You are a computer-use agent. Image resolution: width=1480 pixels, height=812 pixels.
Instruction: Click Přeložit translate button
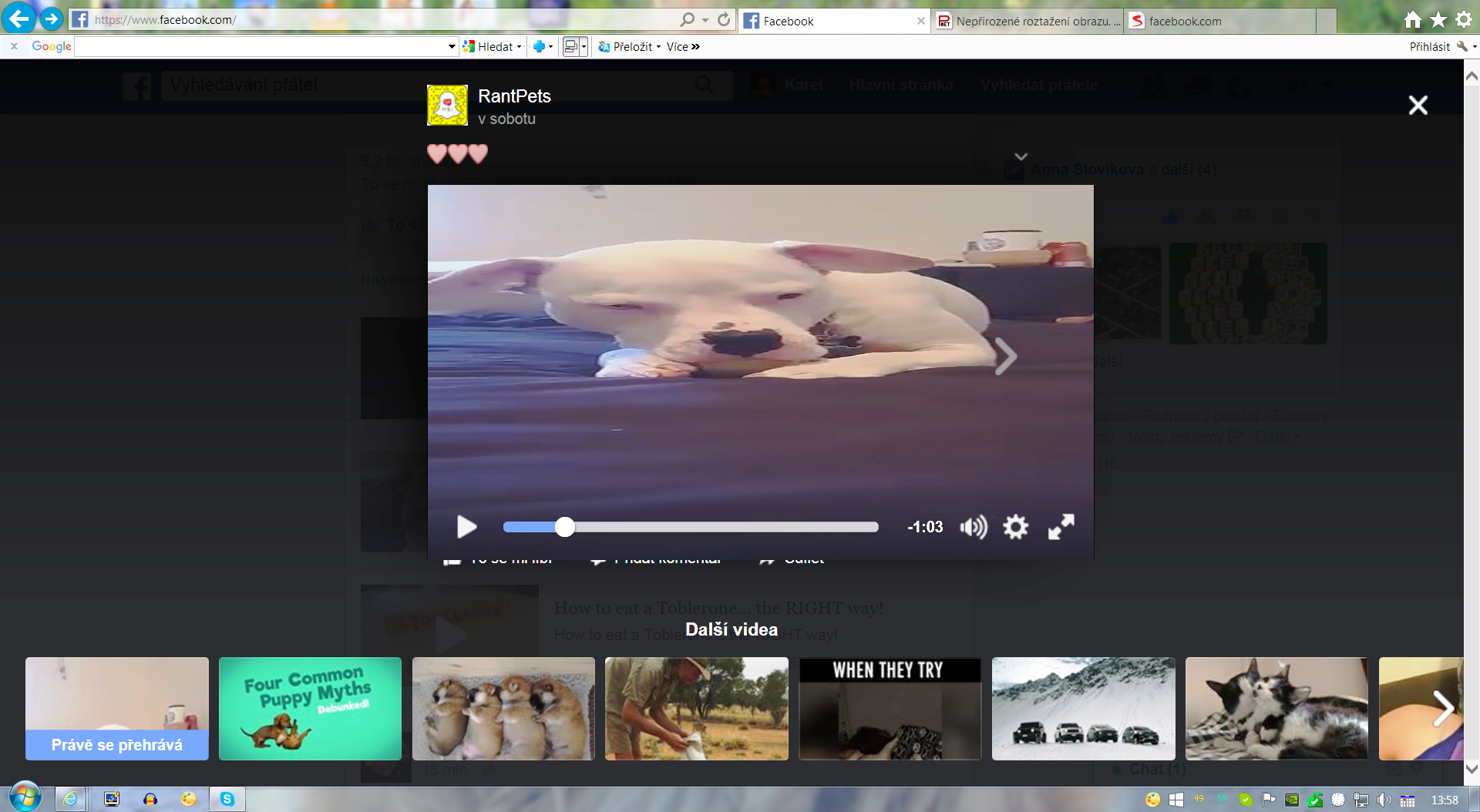[x=625, y=47]
